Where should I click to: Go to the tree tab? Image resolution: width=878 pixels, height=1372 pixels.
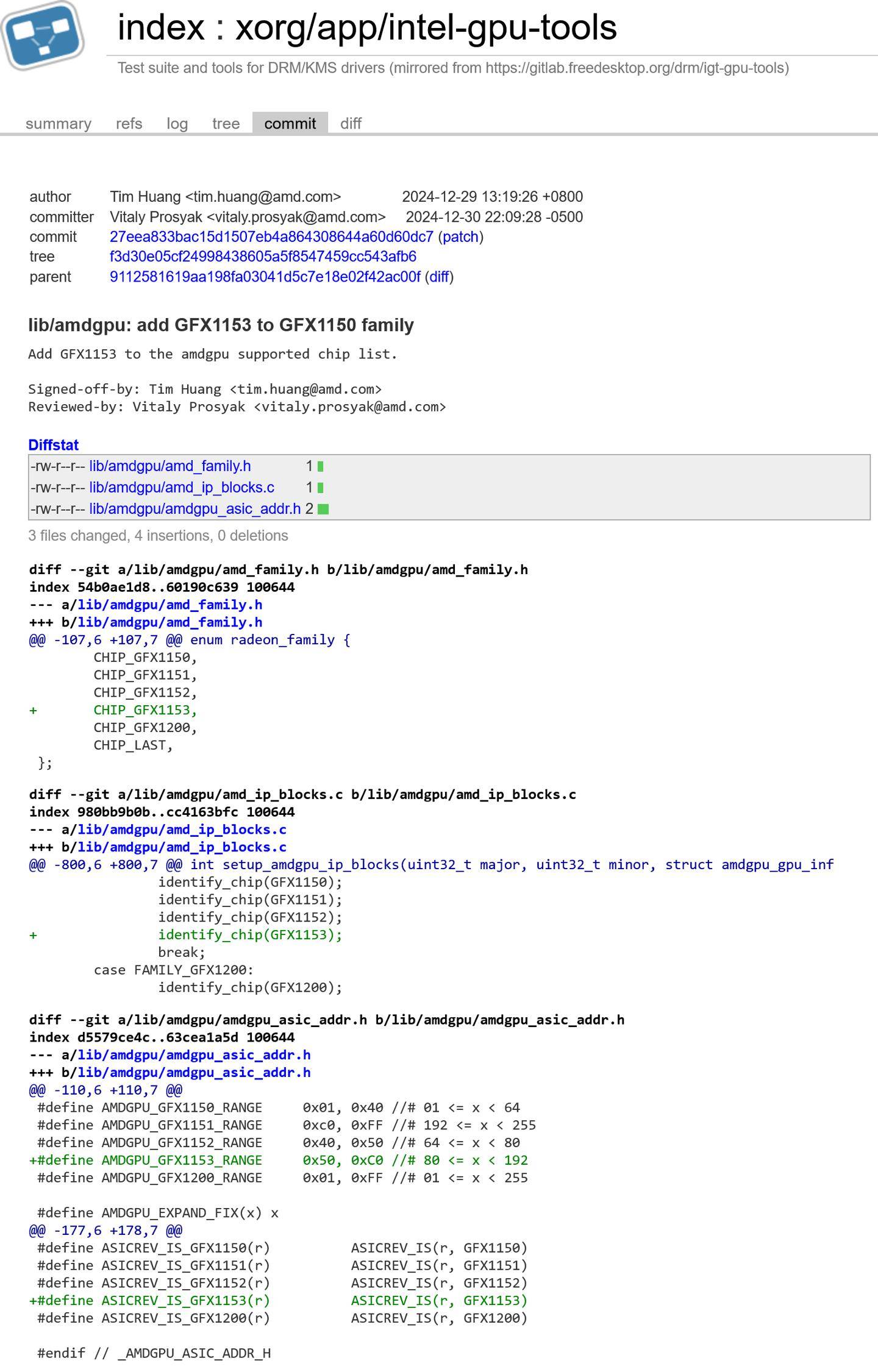226,123
